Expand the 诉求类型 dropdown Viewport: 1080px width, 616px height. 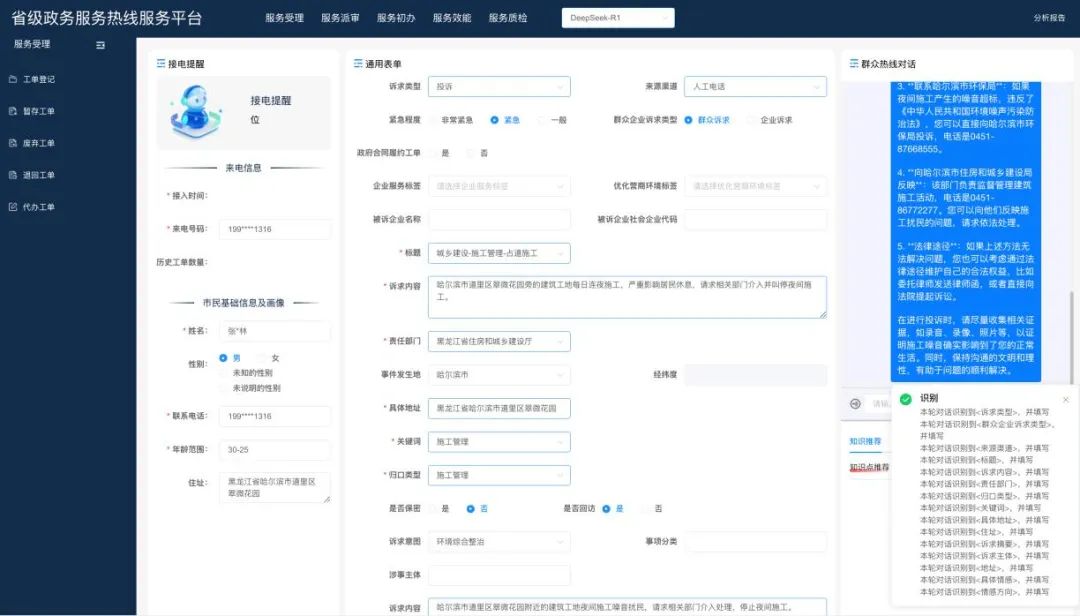498,87
